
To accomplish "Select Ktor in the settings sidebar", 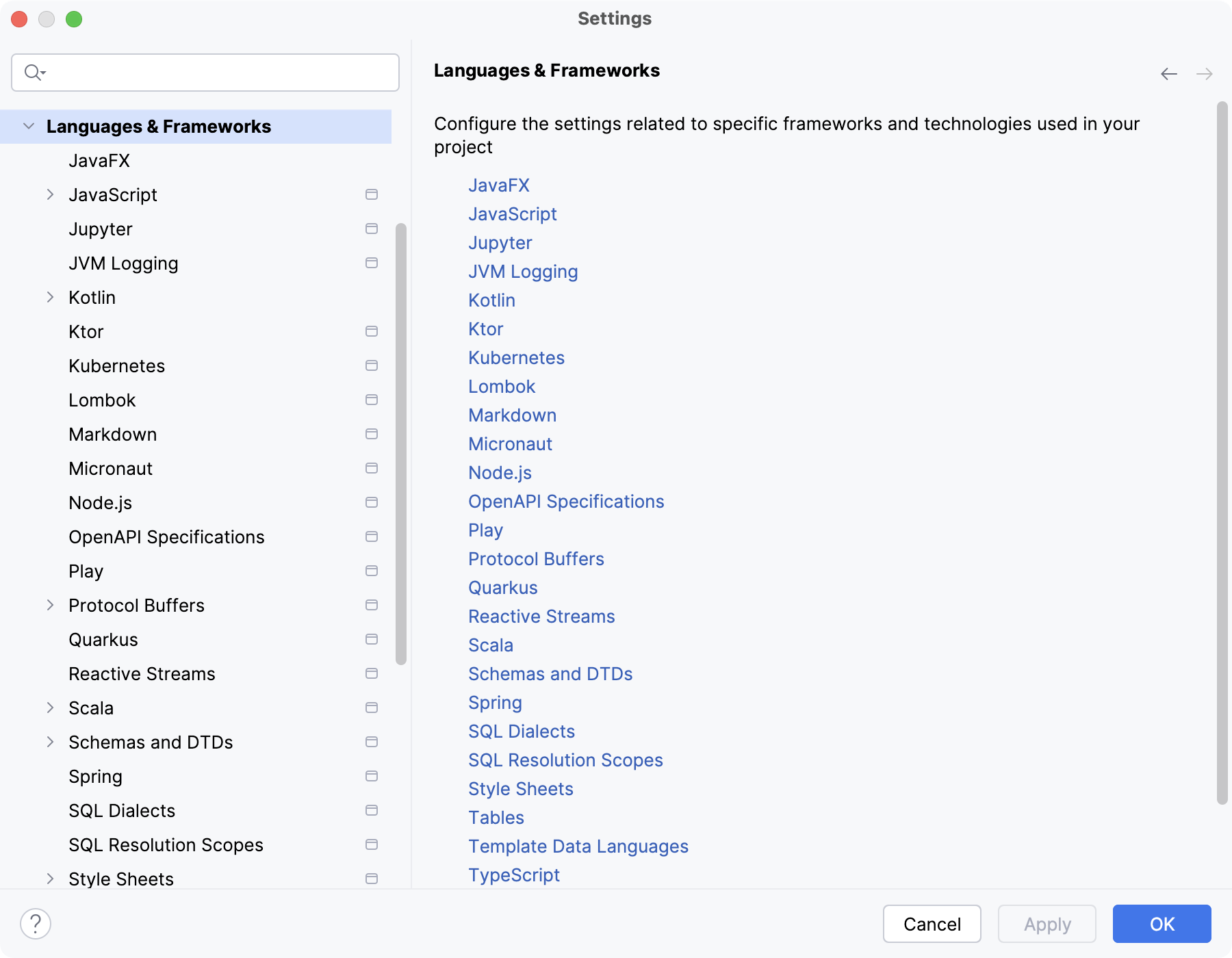I will [x=86, y=331].
